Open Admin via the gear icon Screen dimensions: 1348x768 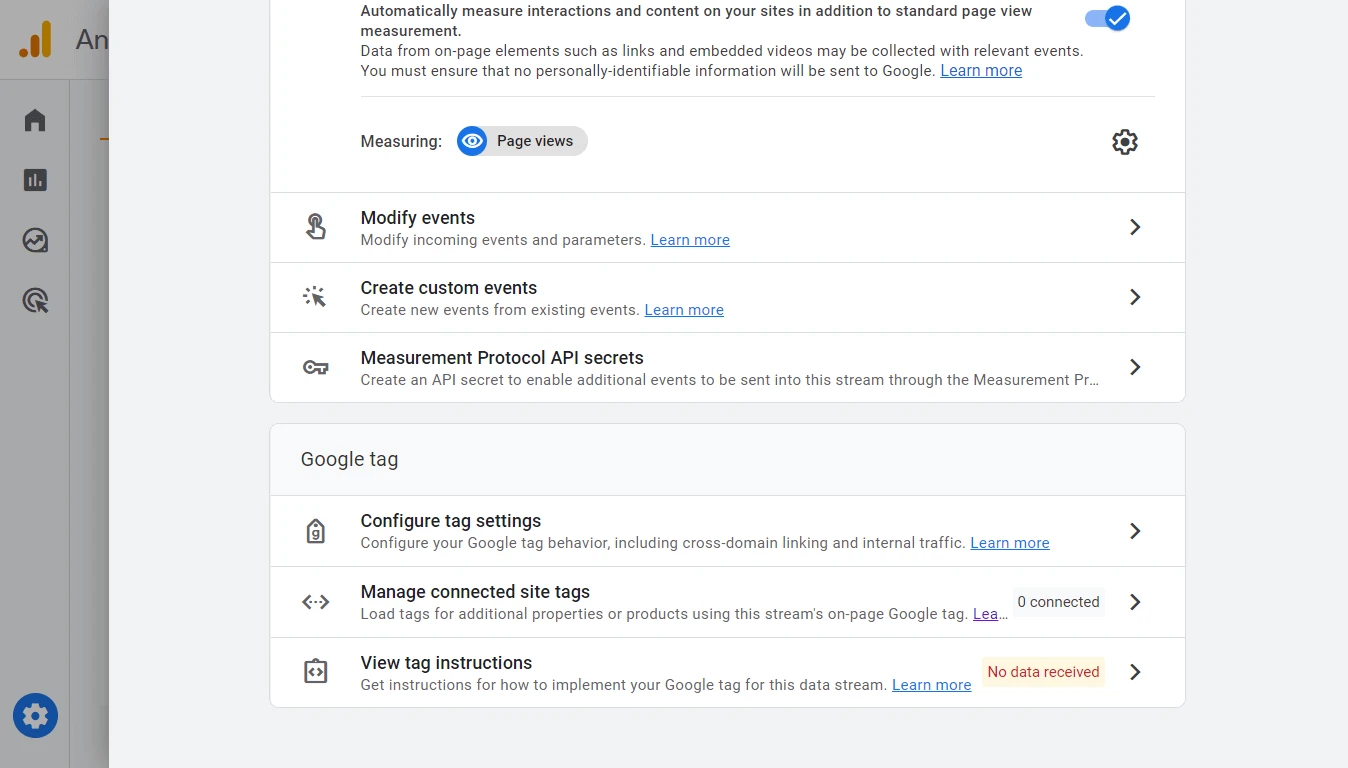coord(34,716)
